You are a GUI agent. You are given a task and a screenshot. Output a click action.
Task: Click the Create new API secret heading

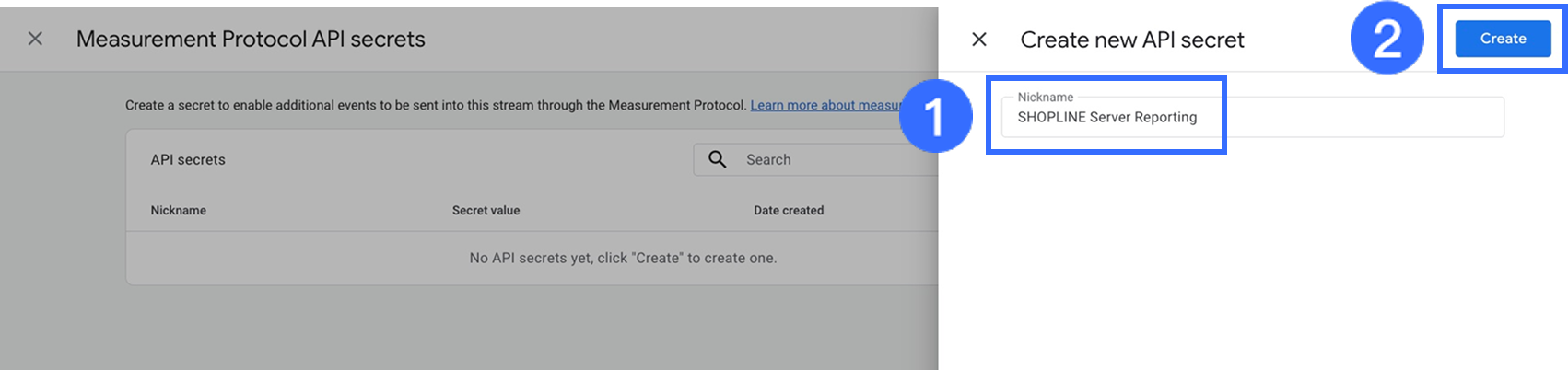click(1132, 40)
